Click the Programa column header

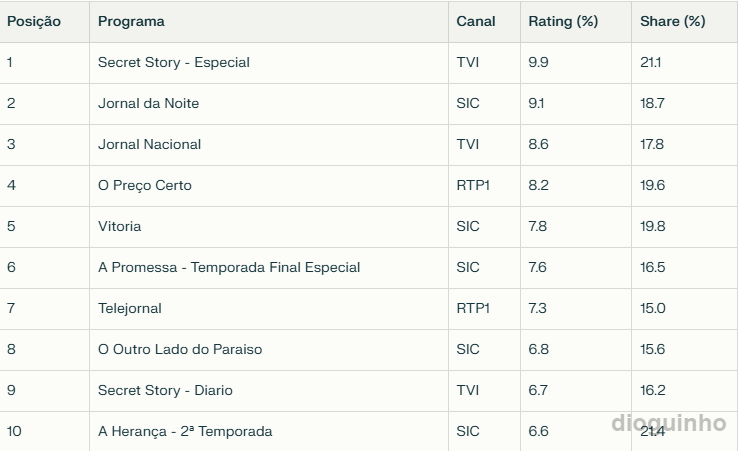tap(131, 21)
